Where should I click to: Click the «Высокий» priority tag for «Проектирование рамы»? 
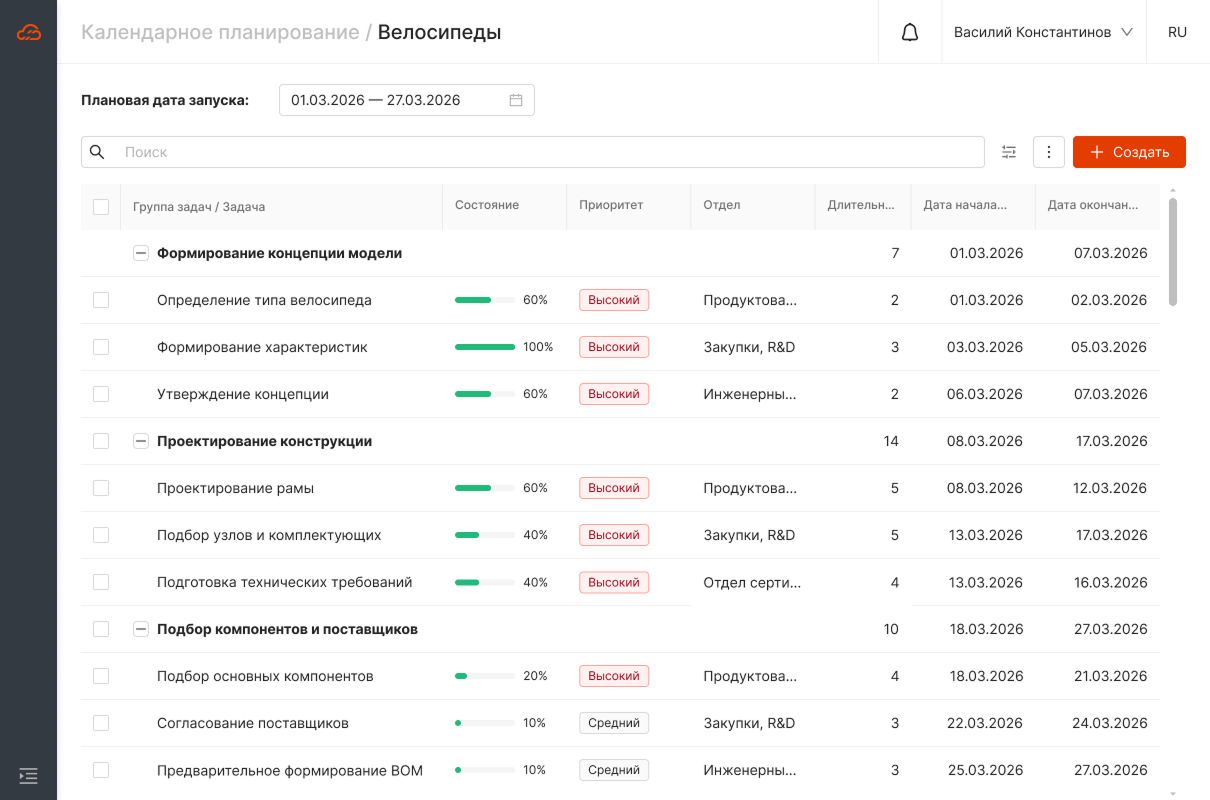613,488
